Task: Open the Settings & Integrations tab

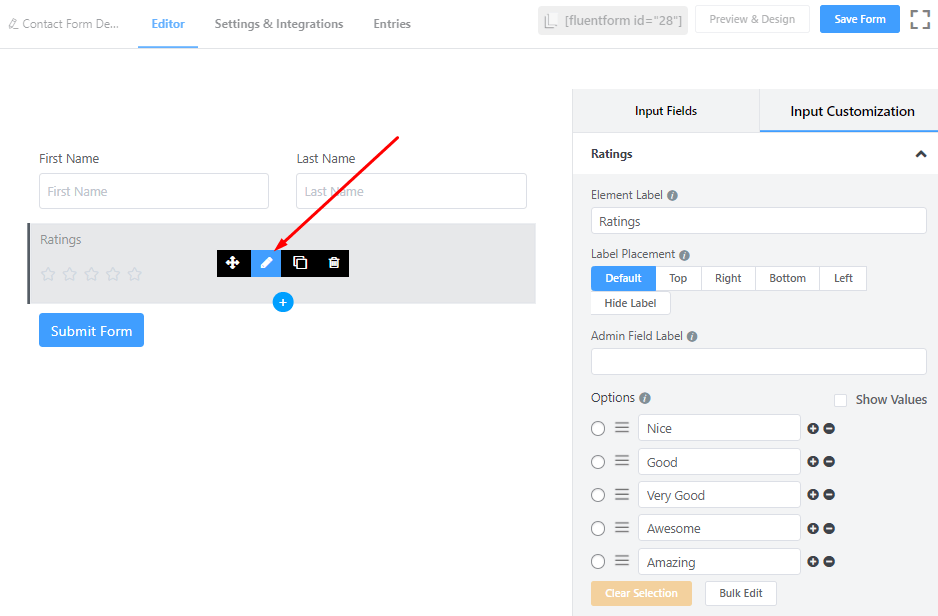Action: point(278,24)
